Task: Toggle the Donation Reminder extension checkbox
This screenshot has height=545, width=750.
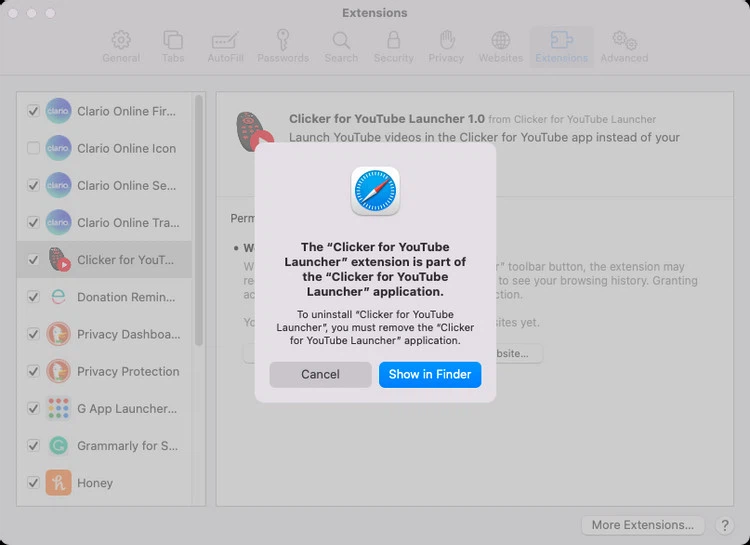Action: pos(34,297)
